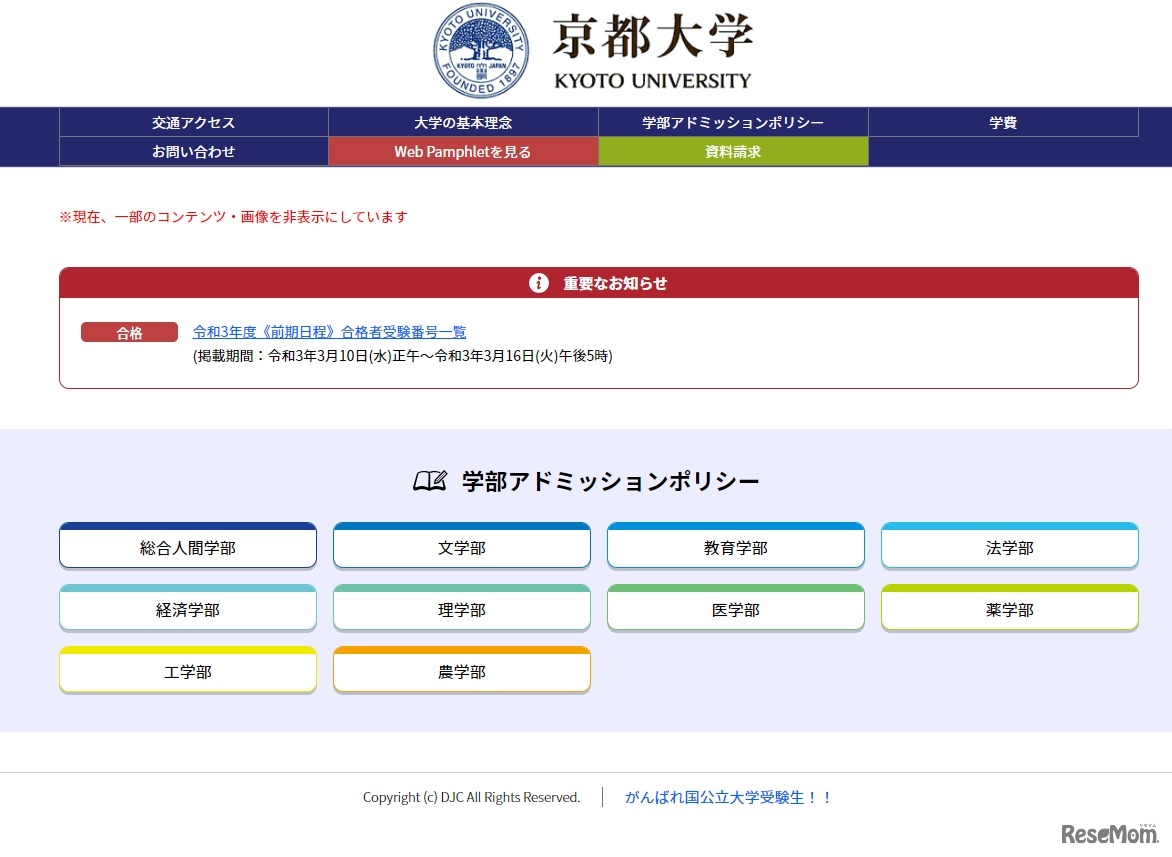This screenshot has height=857, width=1172.
Task: Click the orange-topped 農学部 button
Action: pos(462,671)
